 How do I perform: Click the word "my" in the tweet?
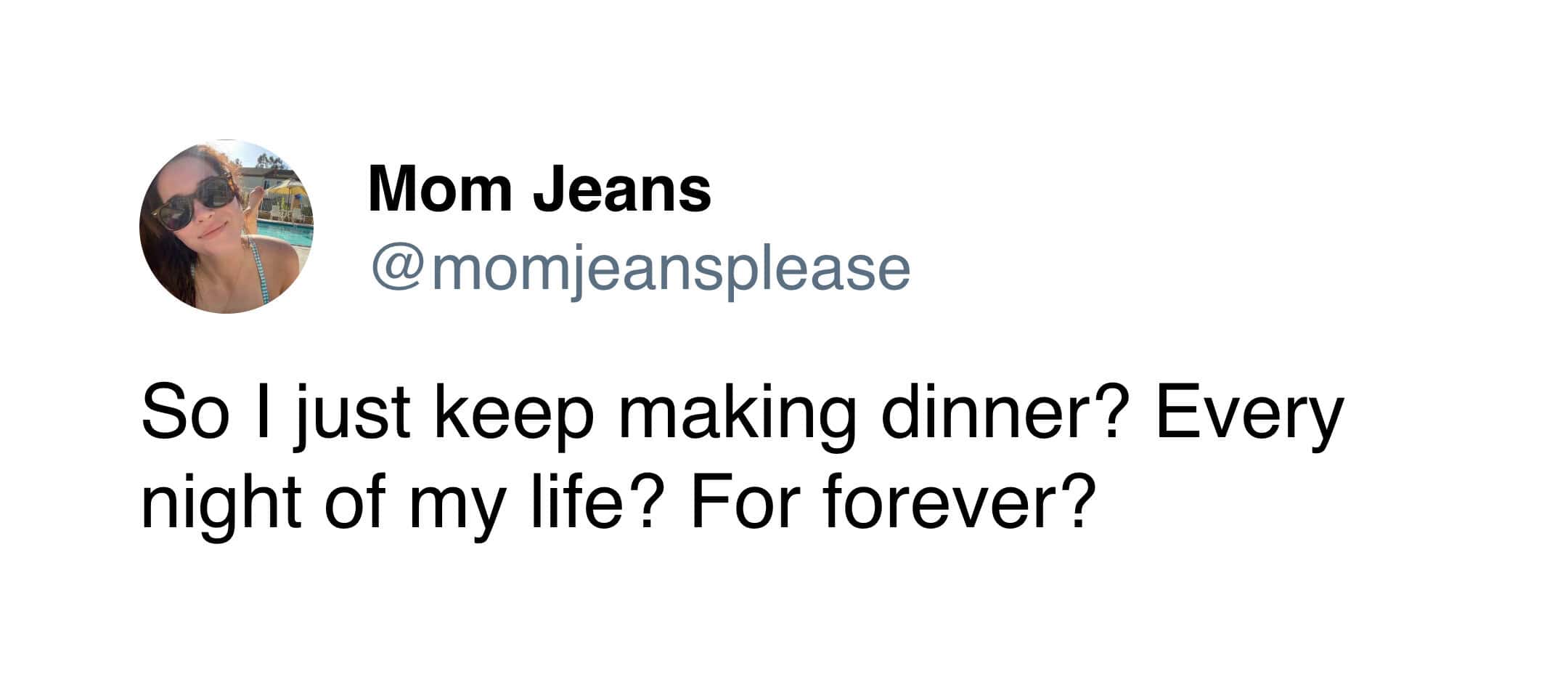click(x=456, y=505)
